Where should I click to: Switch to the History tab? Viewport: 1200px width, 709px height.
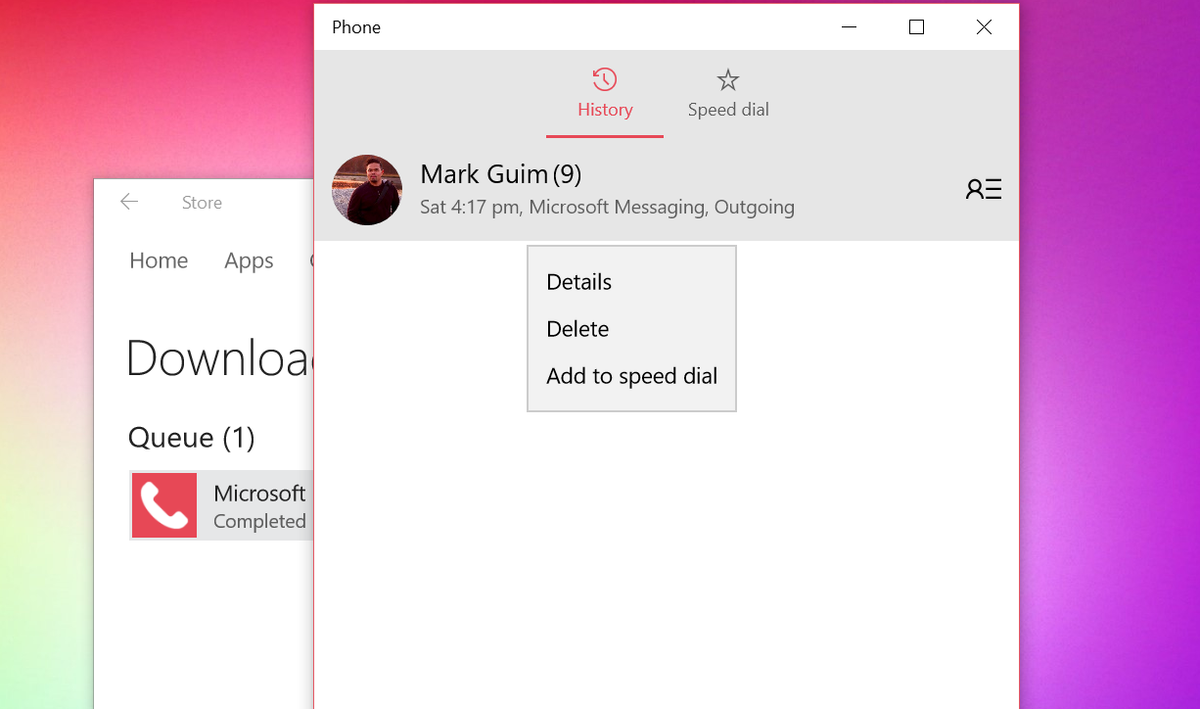click(604, 109)
